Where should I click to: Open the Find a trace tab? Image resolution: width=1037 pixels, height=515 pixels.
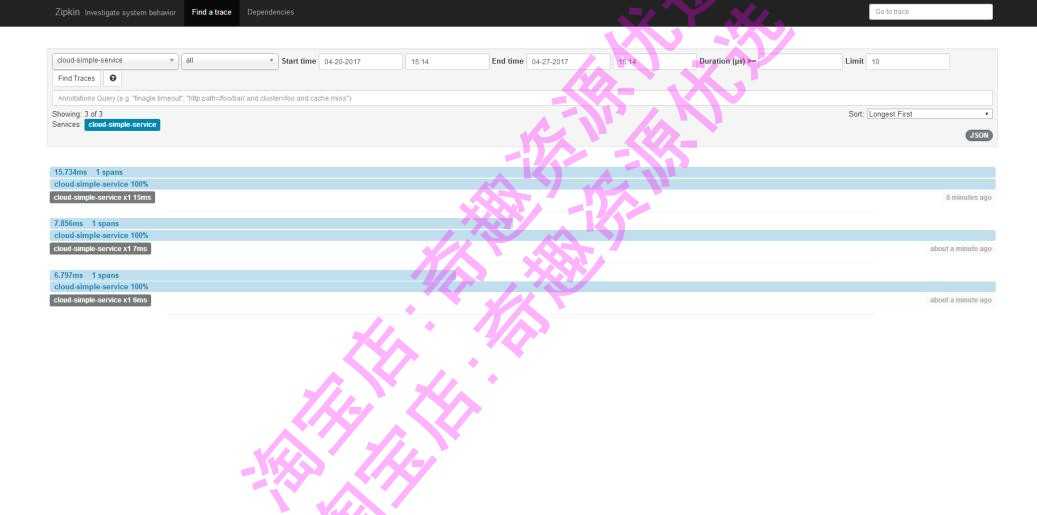point(212,13)
